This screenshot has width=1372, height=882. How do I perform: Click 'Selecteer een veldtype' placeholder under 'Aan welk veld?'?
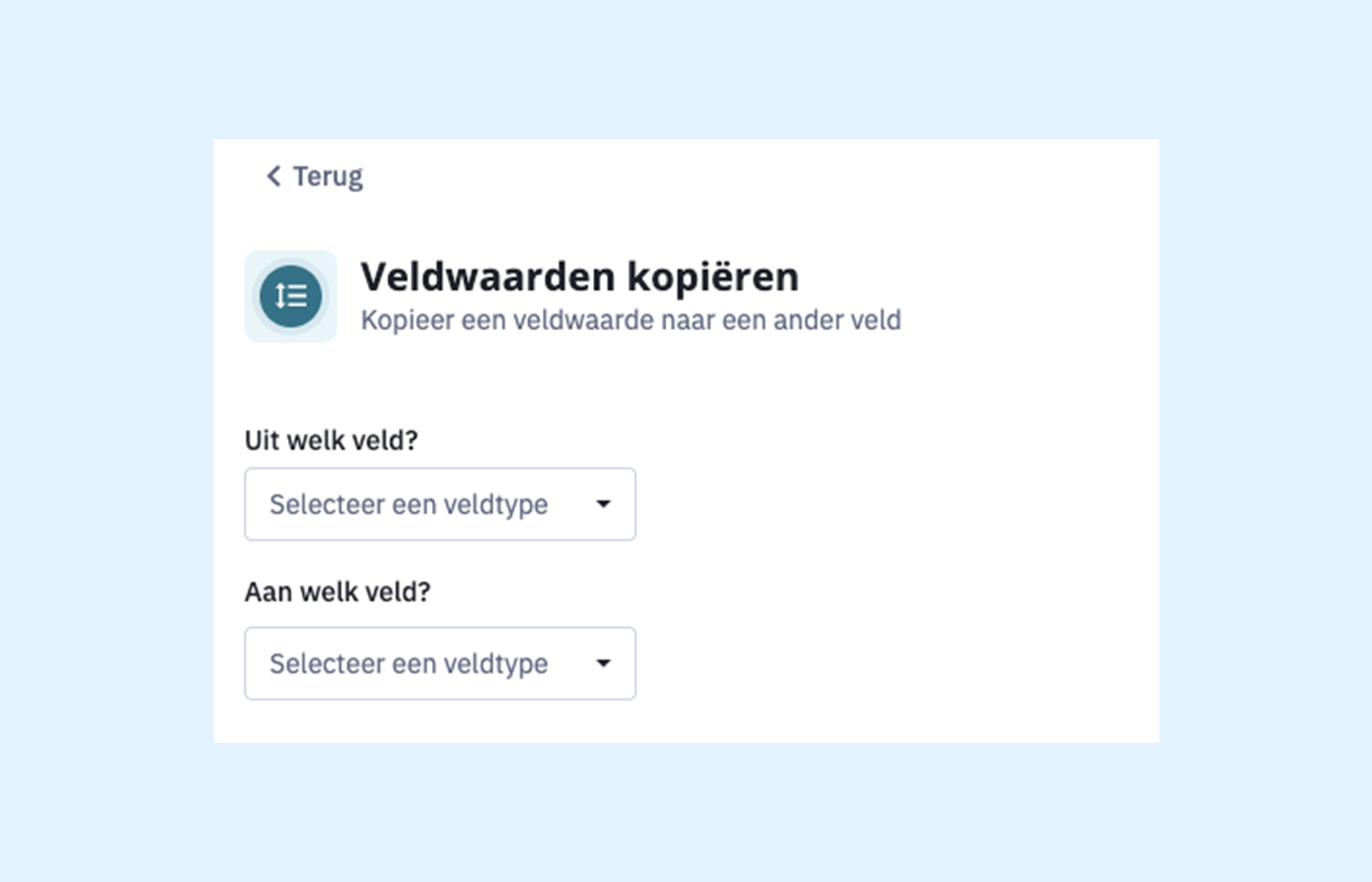[409, 664]
